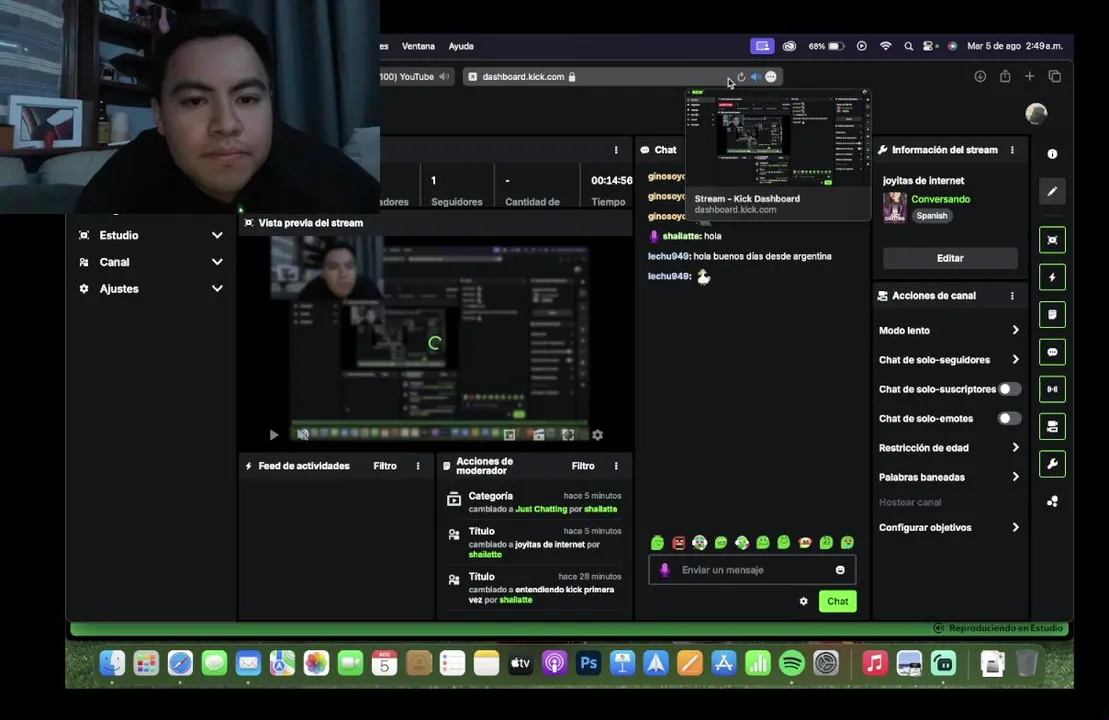This screenshot has width=1109, height=720.
Task: Unmute the stream preview volume icon
Action: (303, 435)
